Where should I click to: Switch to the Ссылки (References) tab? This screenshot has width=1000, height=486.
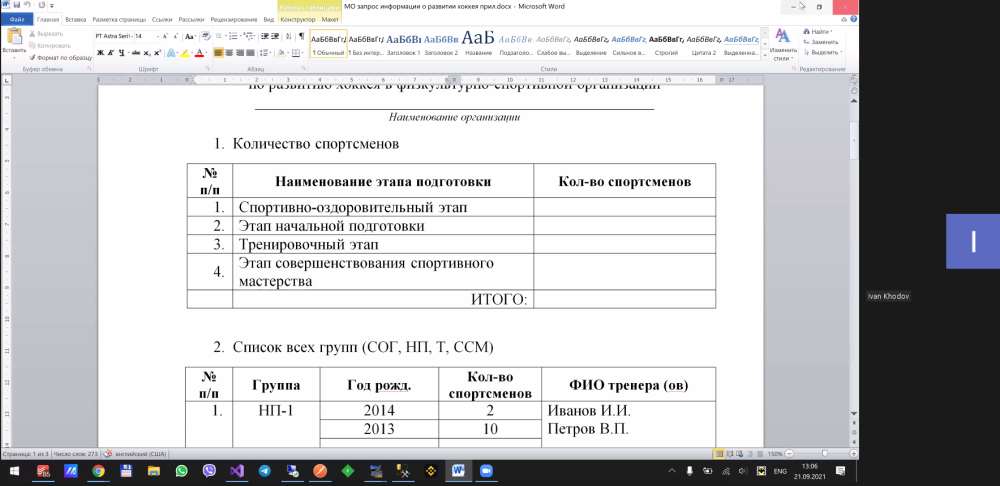pyautogui.click(x=162, y=20)
